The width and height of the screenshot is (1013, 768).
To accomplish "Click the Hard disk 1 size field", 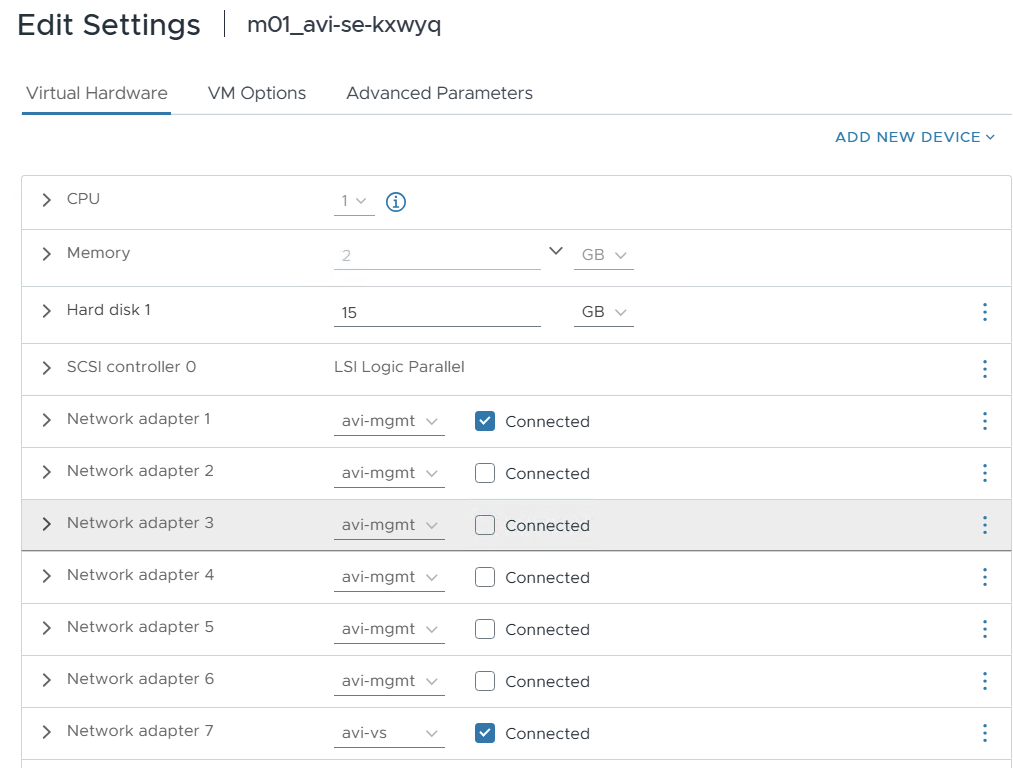I will (436, 312).
